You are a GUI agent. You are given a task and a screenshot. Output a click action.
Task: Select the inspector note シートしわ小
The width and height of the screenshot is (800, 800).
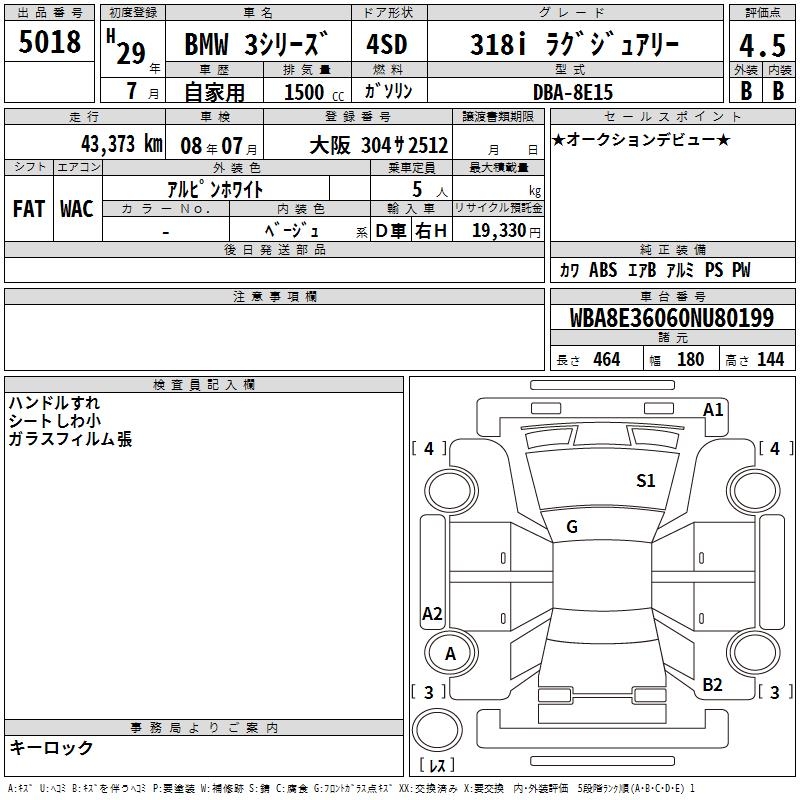pyautogui.click(x=55, y=420)
